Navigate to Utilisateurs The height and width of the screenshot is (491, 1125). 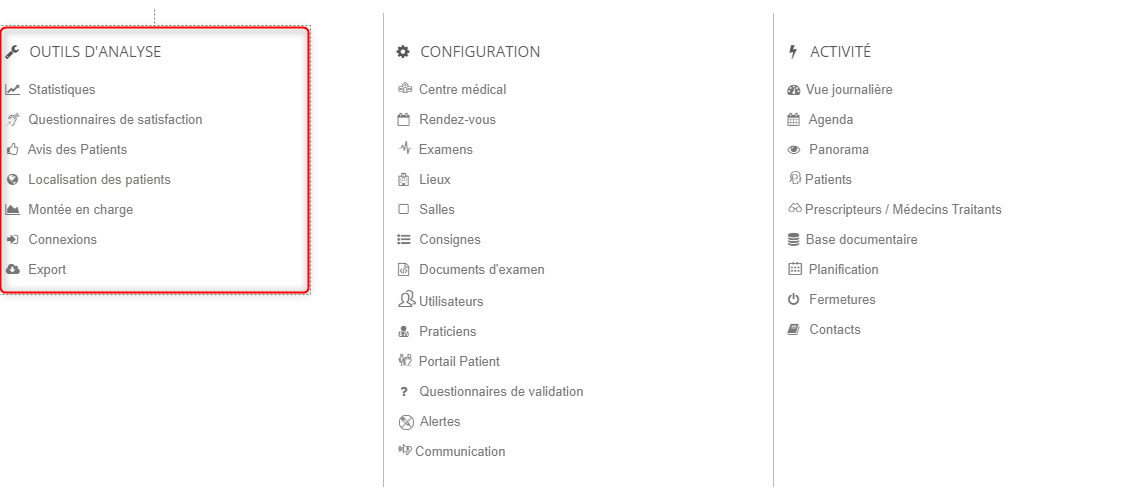pos(451,301)
